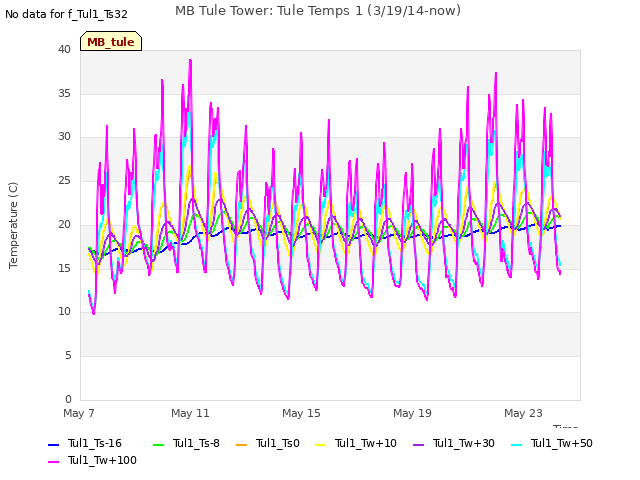Click the May 23 x-axis label

pyautogui.click(x=523, y=413)
